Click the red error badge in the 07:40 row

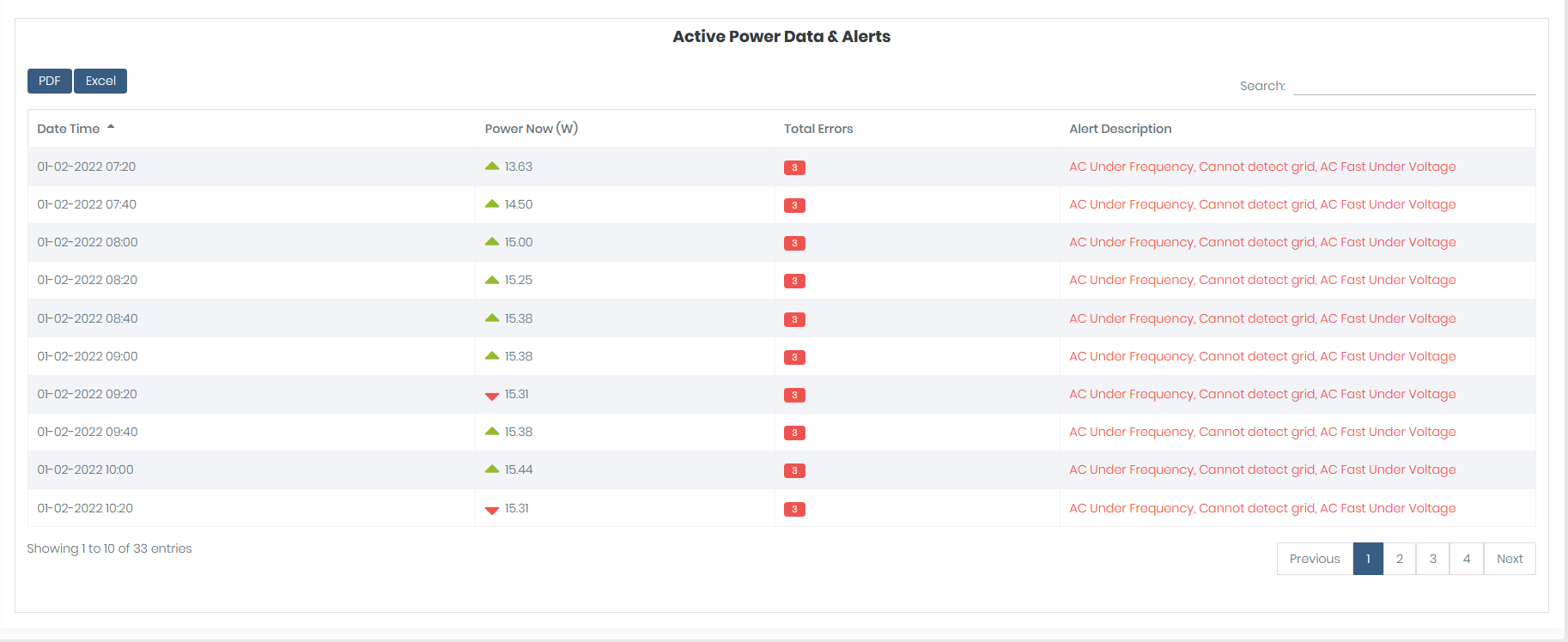point(794,205)
